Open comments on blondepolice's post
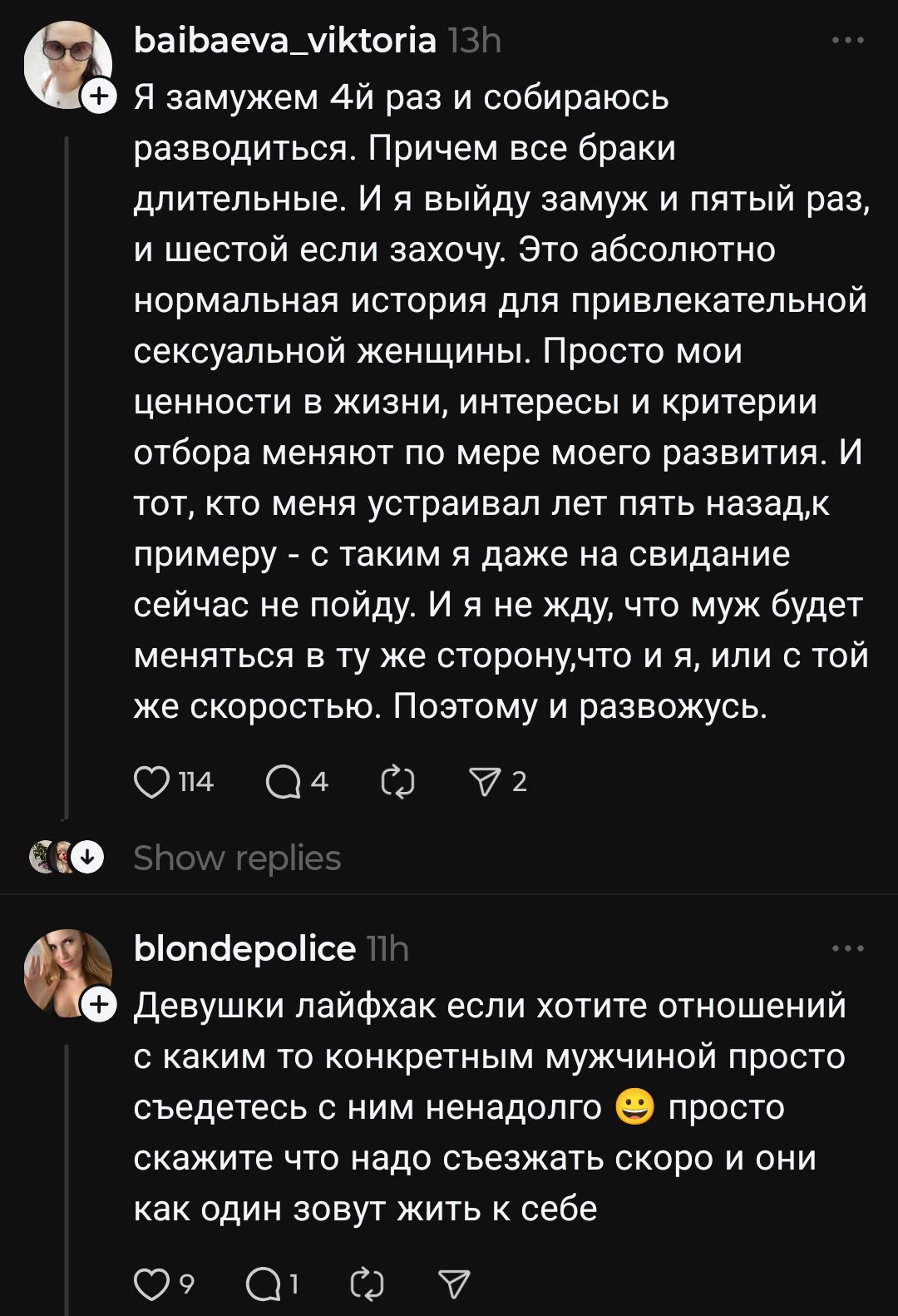 pos(263,1285)
